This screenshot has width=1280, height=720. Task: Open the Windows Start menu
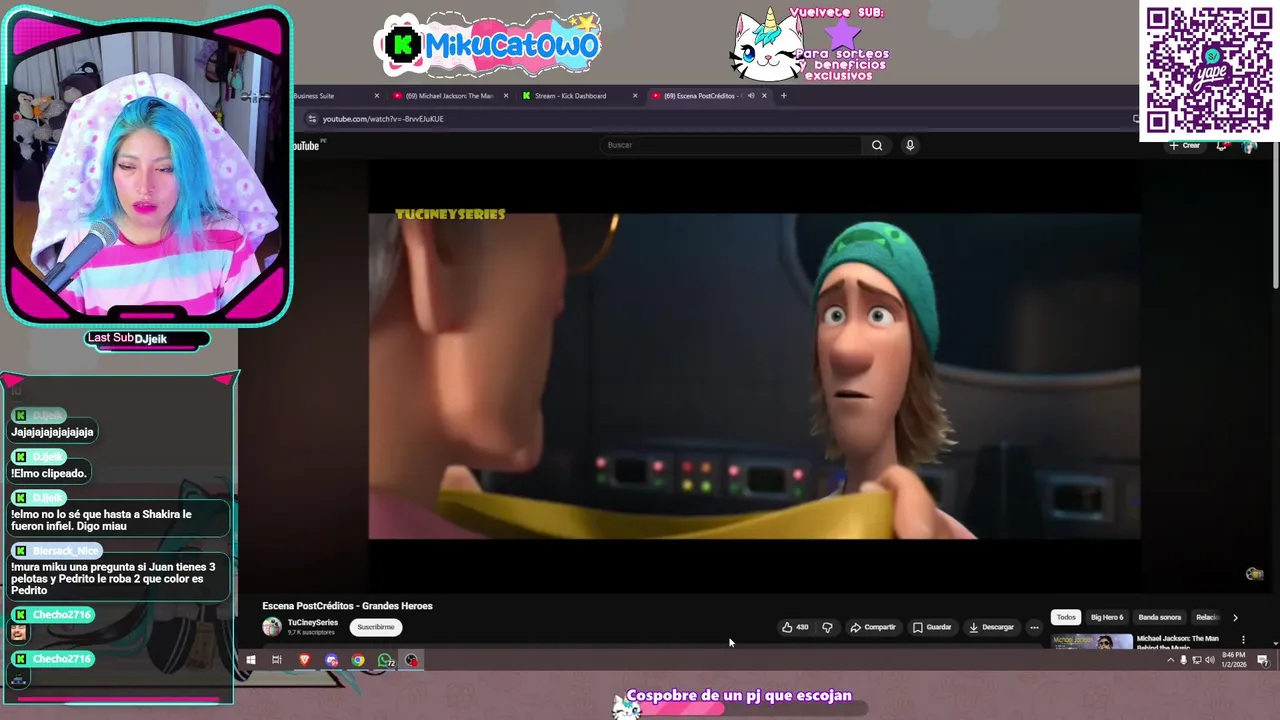tap(251, 660)
